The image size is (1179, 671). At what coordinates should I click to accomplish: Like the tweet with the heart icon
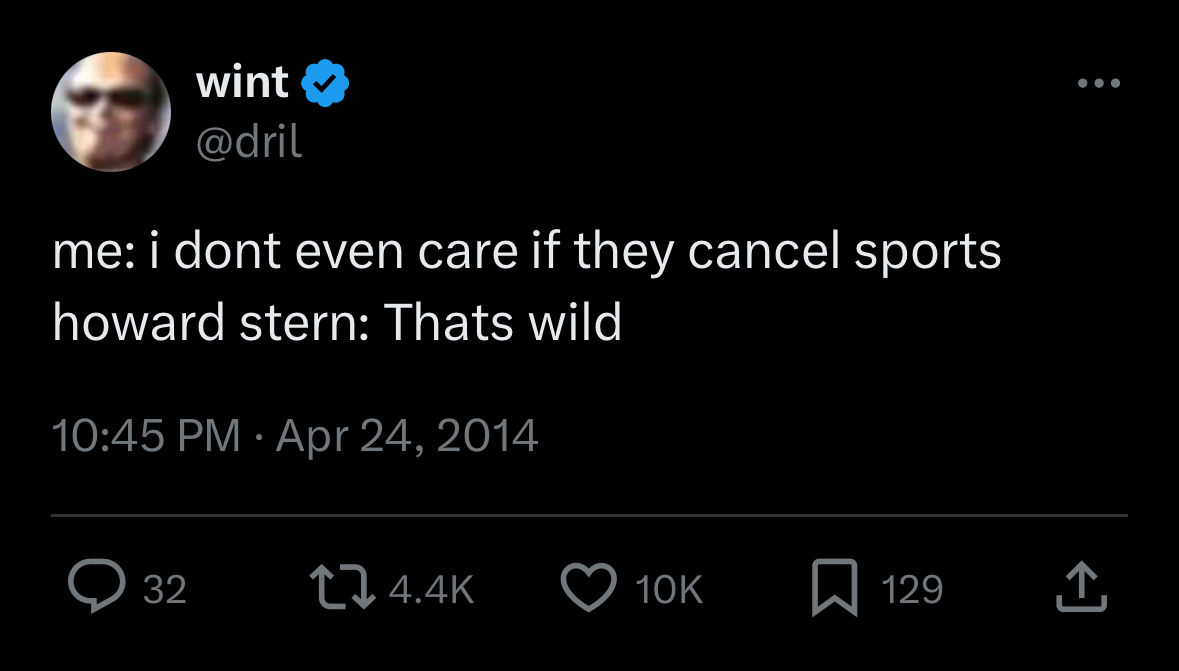click(590, 588)
